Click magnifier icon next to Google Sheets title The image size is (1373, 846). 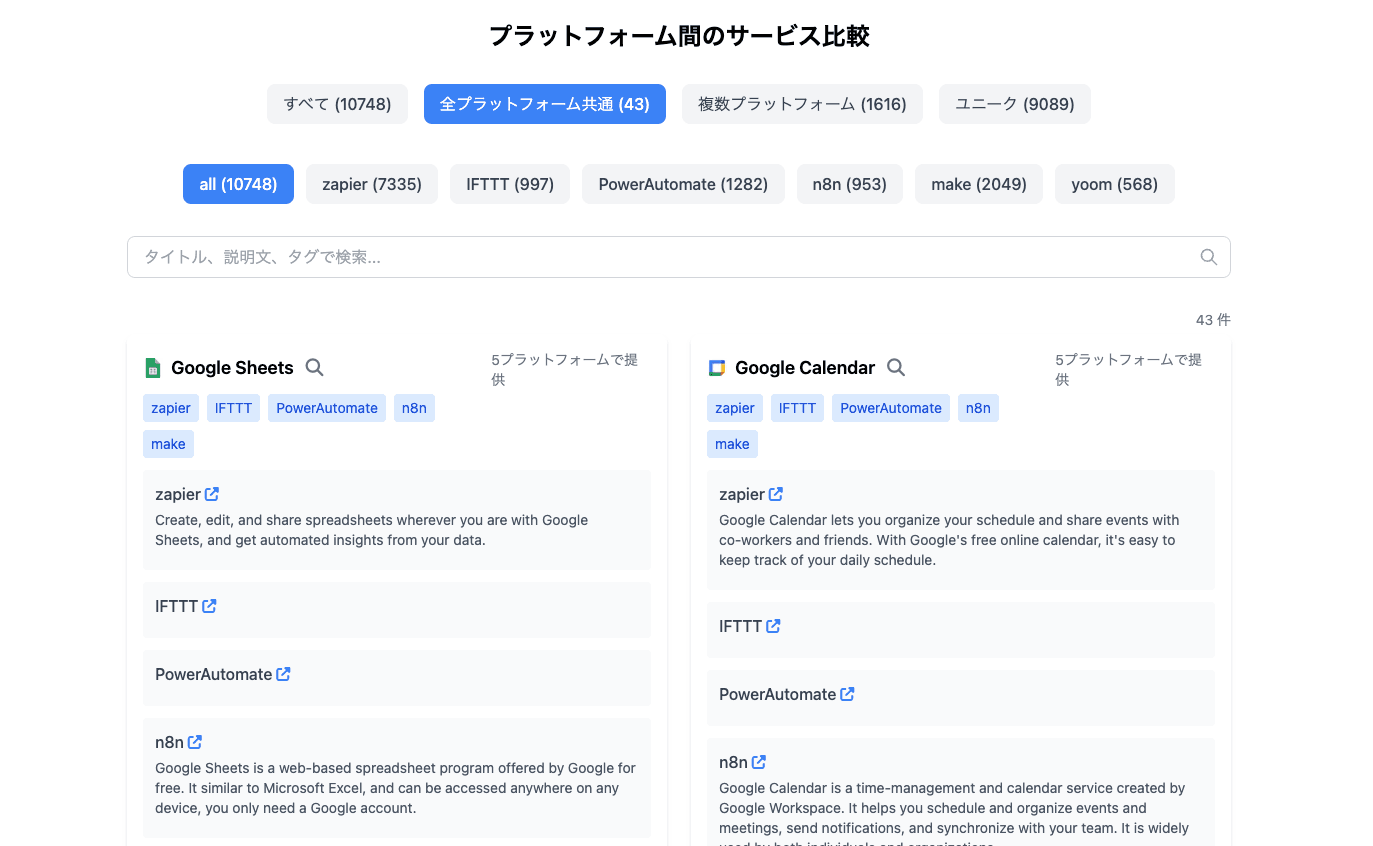click(x=314, y=367)
